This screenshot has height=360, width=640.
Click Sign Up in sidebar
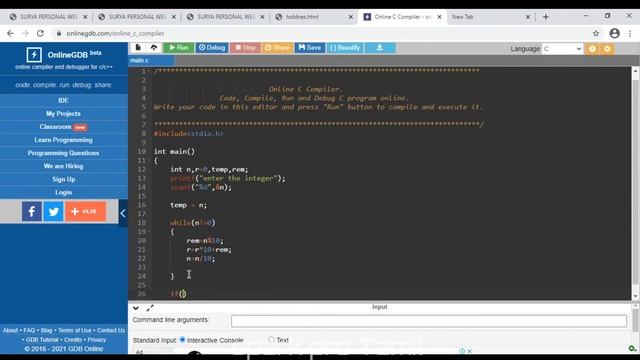pos(63,179)
